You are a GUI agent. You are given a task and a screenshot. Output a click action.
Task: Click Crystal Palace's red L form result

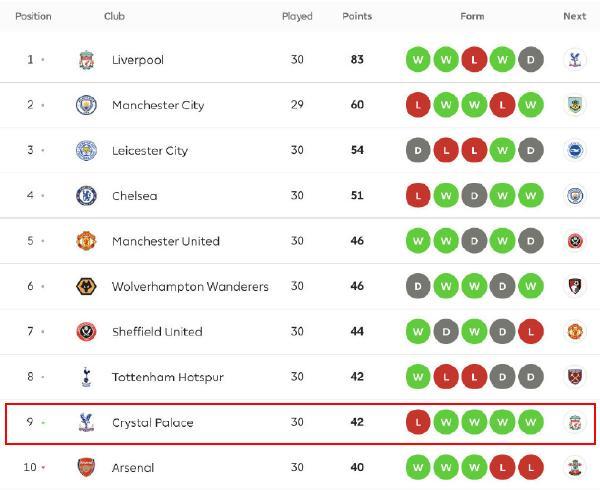417,423
